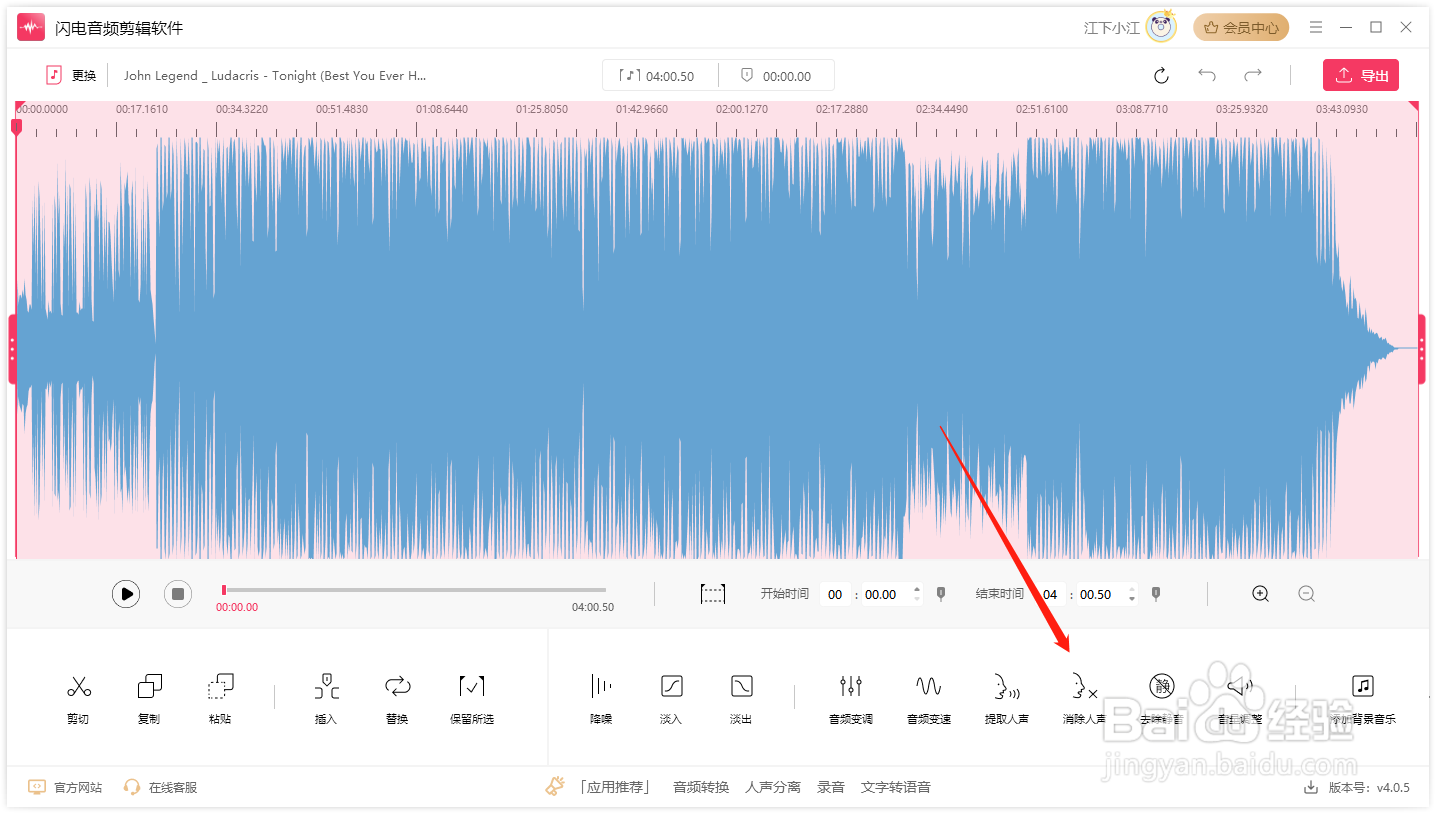Zoom out the waveform view
This screenshot has width=1436, height=814.
click(1306, 594)
